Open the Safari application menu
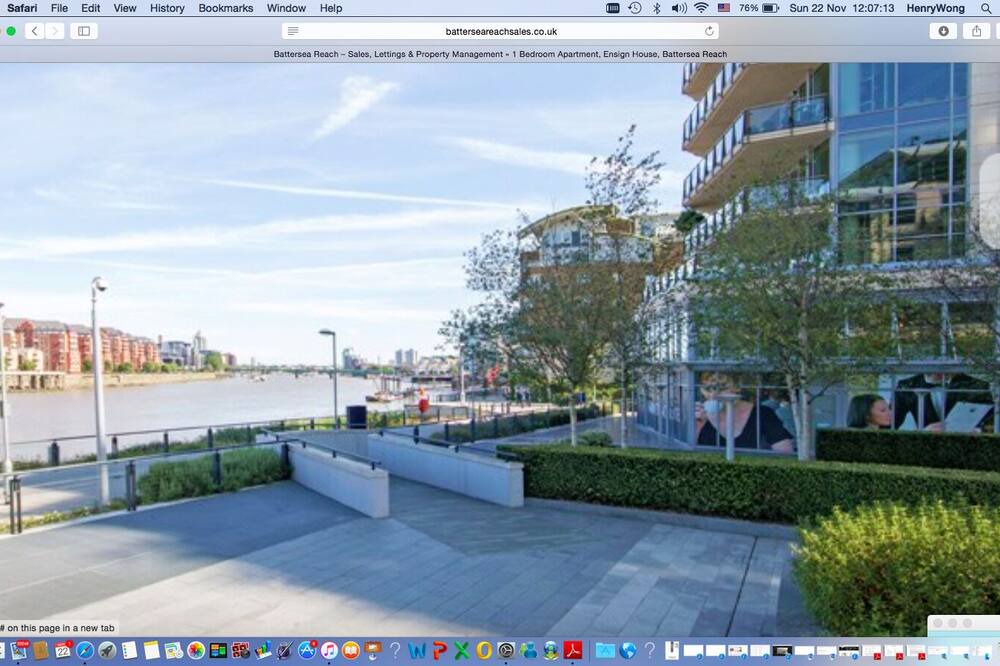1000x666 pixels. click(22, 8)
